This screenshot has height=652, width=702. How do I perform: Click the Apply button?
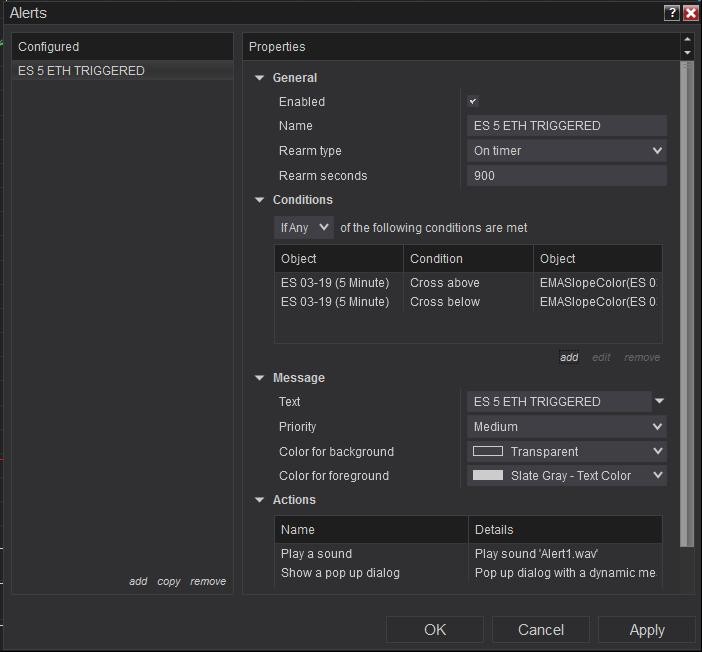[x=647, y=630]
